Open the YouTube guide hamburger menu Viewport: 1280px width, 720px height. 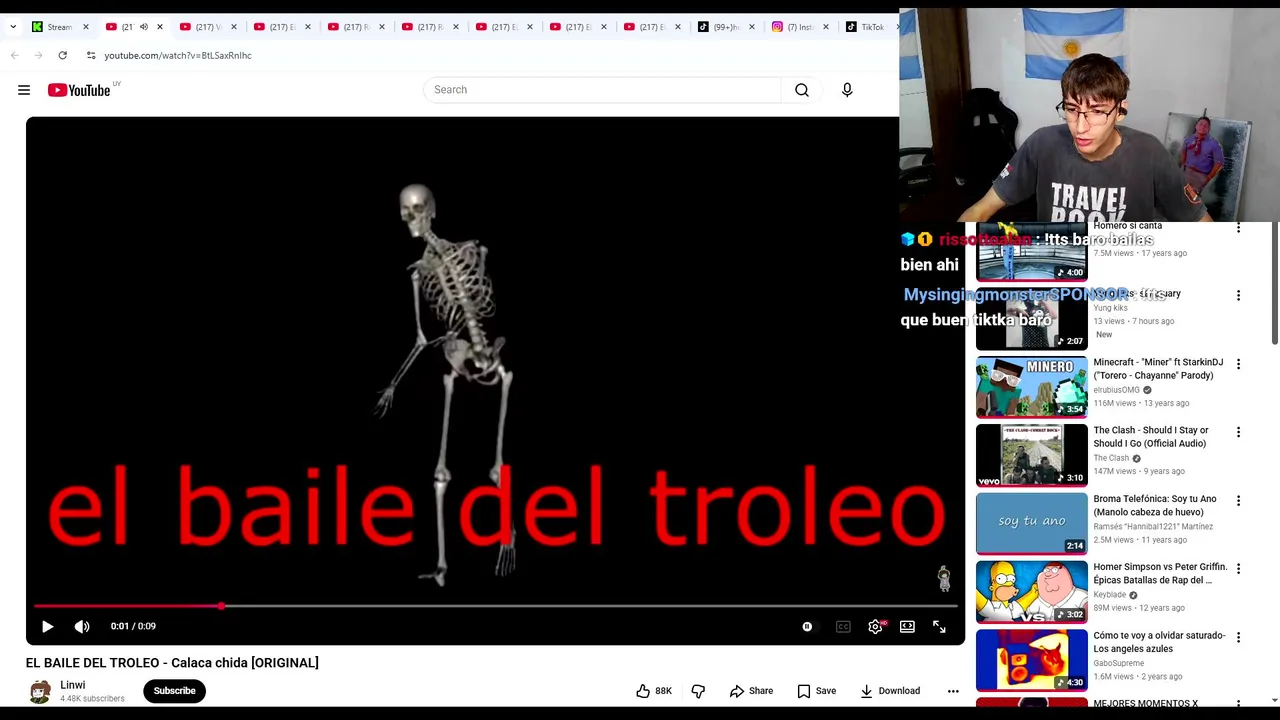(x=24, y=90)
